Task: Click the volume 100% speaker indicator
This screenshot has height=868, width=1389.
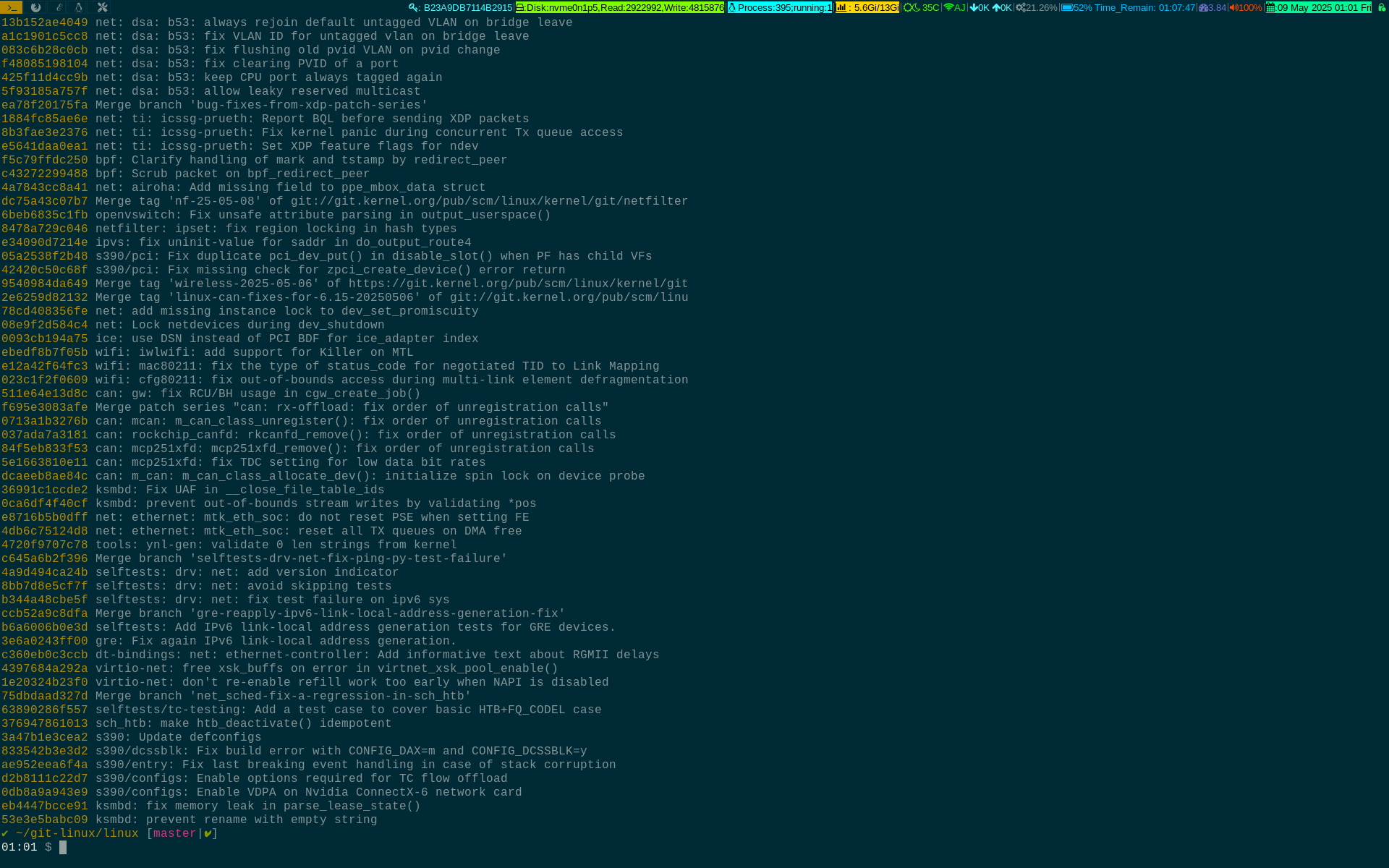Action: (x=1245, y=7)
